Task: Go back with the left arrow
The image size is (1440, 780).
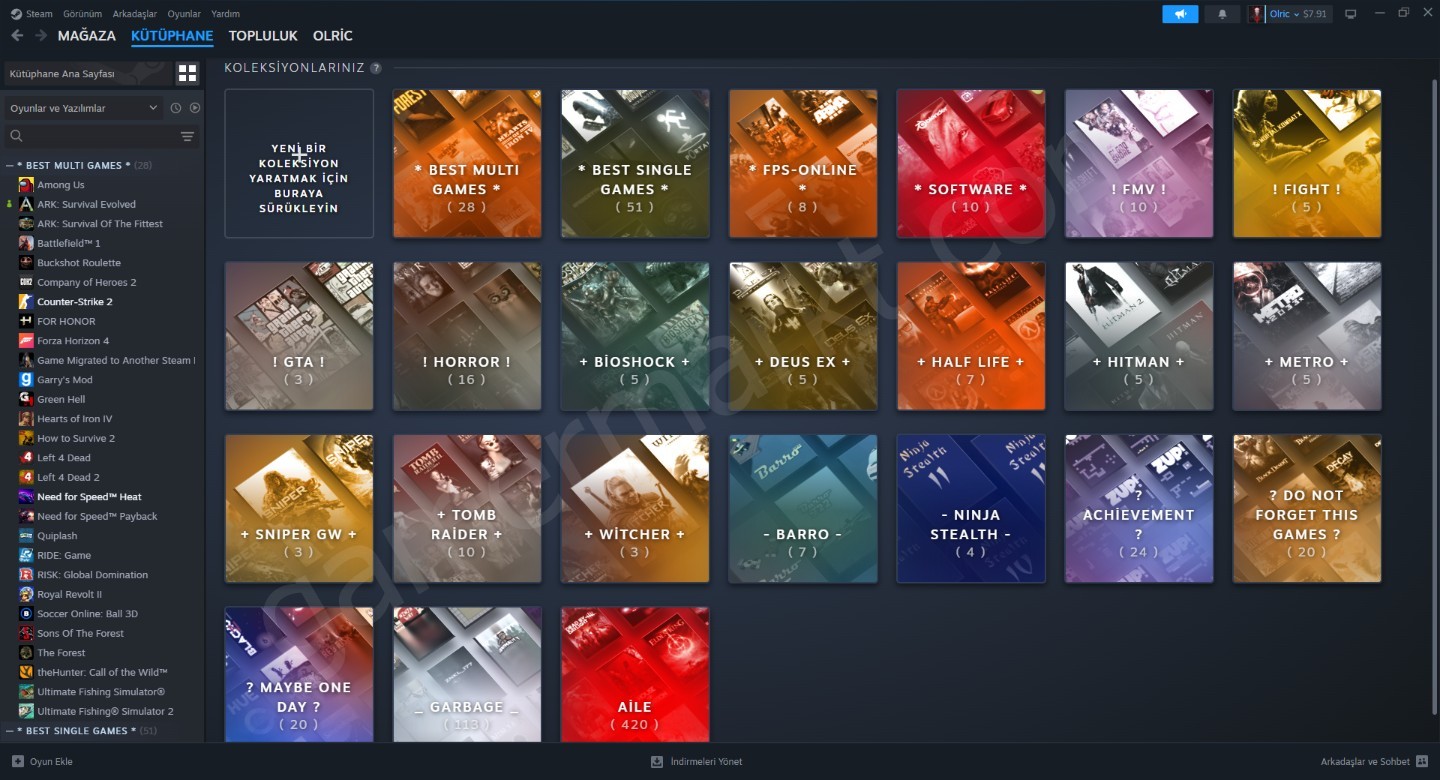Action: click(17, 35)
